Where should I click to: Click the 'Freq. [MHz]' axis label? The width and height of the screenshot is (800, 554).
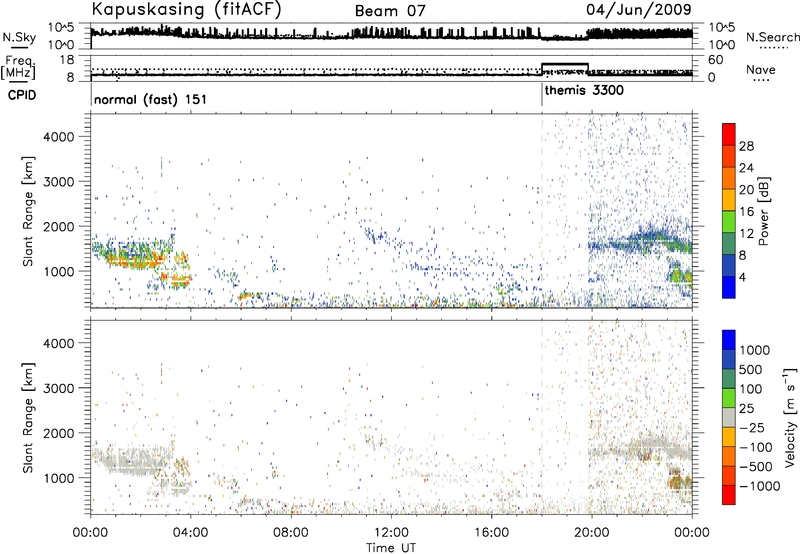pos(18,68)
